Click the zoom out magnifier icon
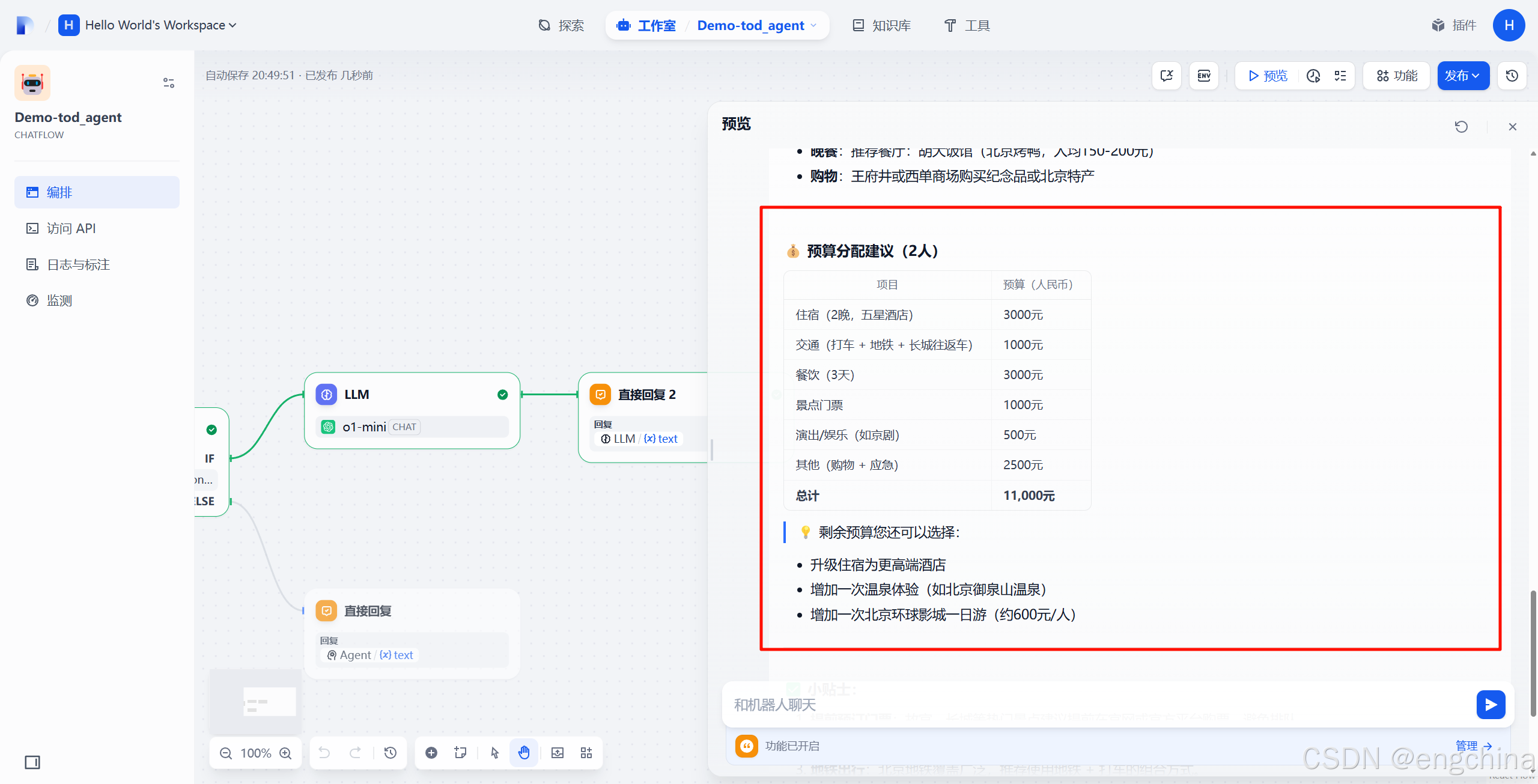This screenshot has width=1538, height=784. pyautogui.click(x=226, y=753)
